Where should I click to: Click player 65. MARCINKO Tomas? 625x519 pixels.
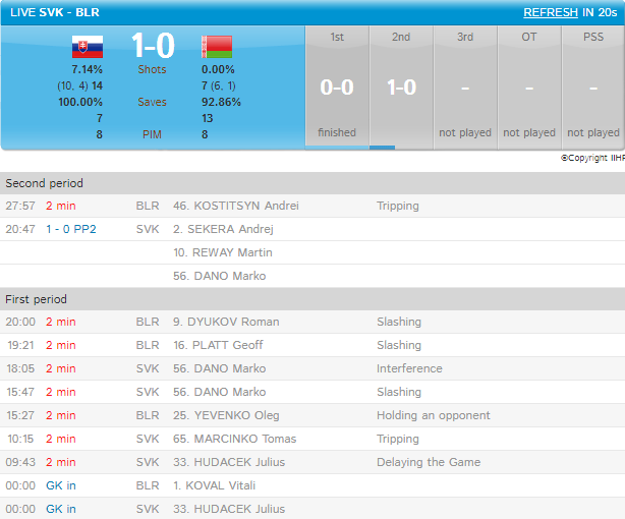coord(235,438)
